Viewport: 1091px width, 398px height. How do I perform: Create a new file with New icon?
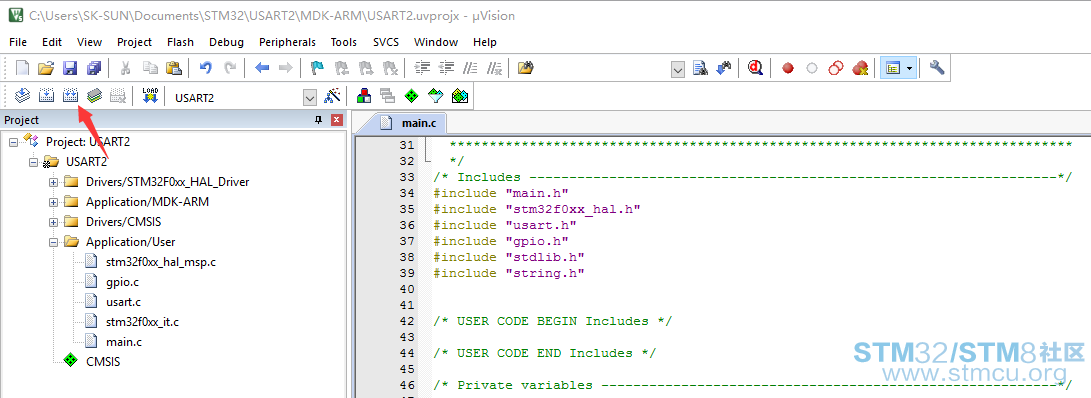point(23,68)
